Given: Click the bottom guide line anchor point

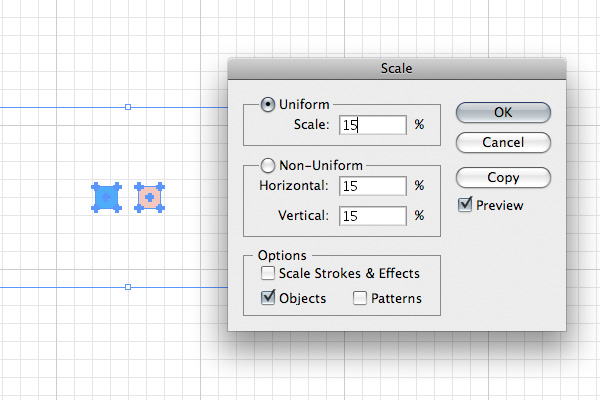Looking at the screenshot, I should (x=128, y=287).
